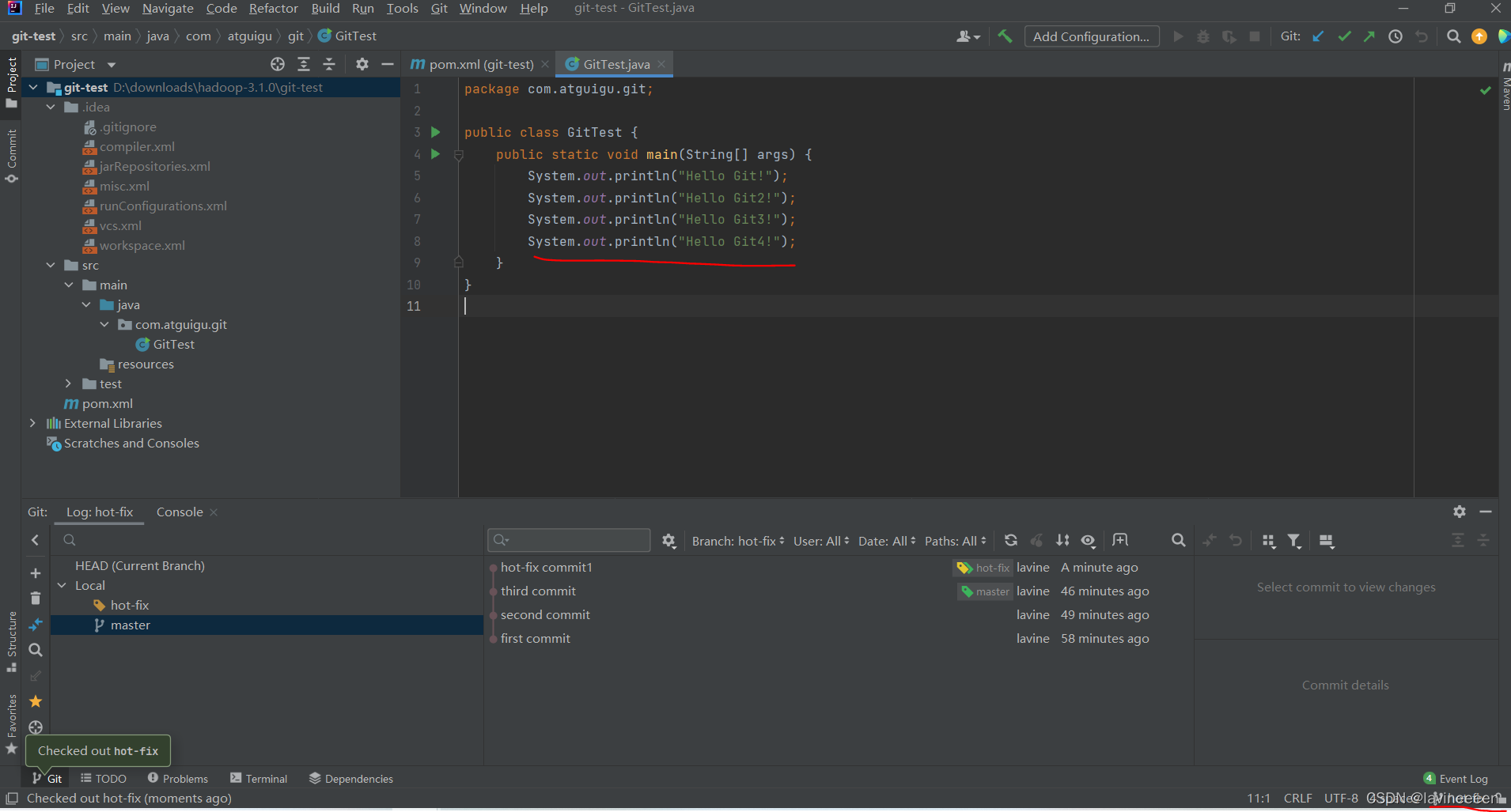The image size is (1511, 812).
Task: Hide branches pane left arrow
Action: point(36,540)
